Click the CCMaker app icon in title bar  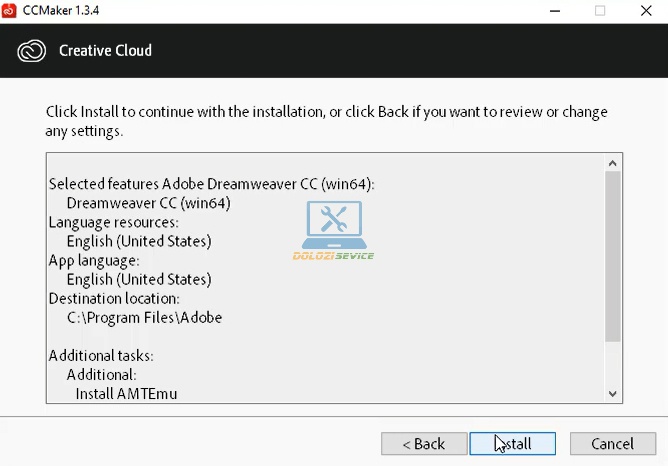click(x=12, y=10)
